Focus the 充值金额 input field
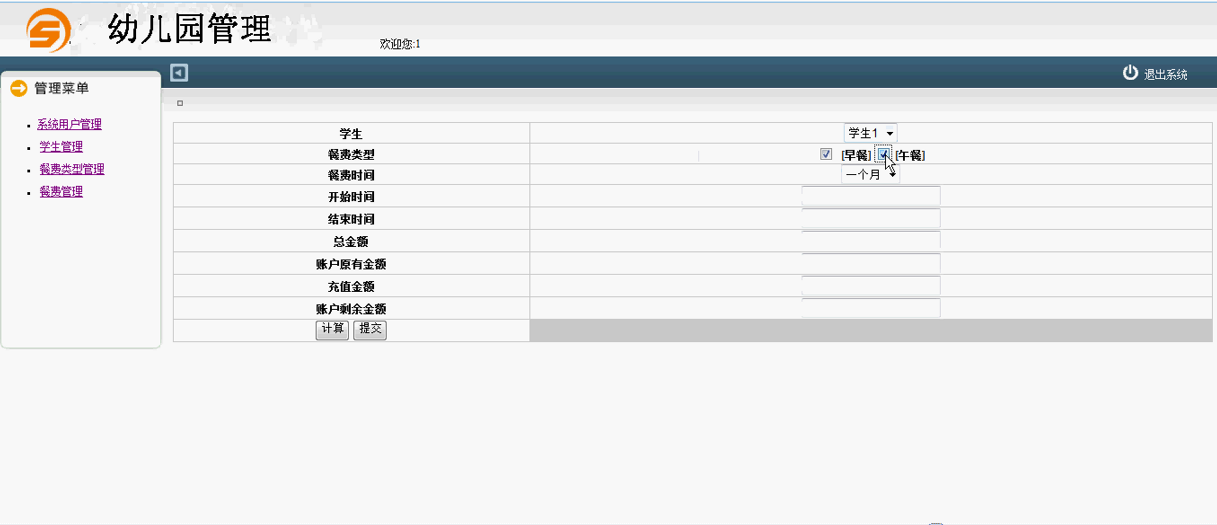 click(x=871, y=286)
